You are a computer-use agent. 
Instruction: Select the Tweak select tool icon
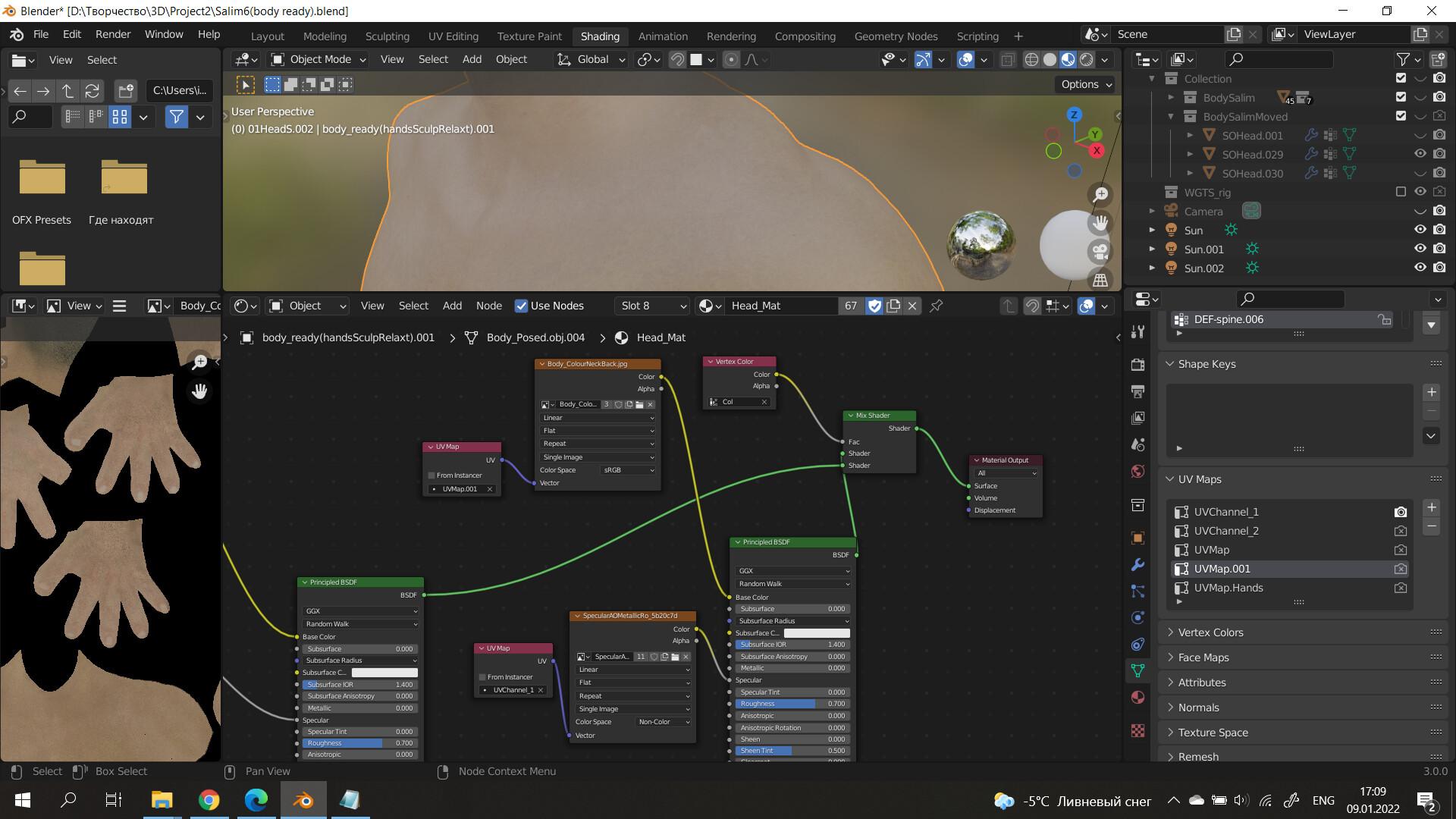245,85
